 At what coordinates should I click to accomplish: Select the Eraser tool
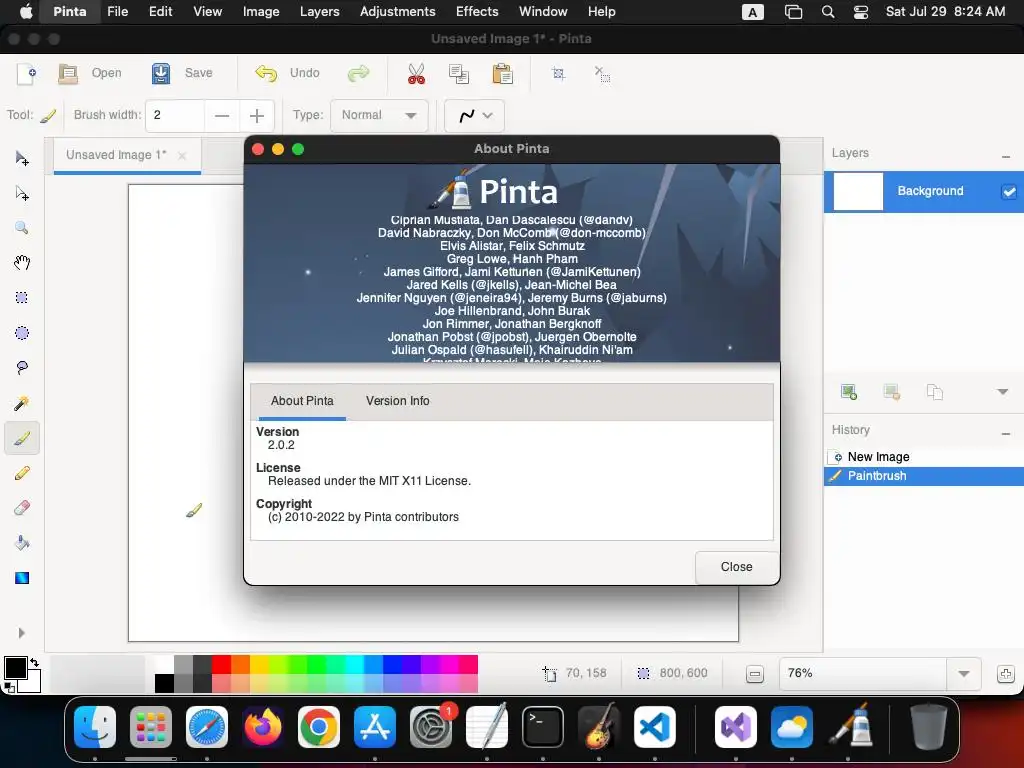(x=22, y=507)
